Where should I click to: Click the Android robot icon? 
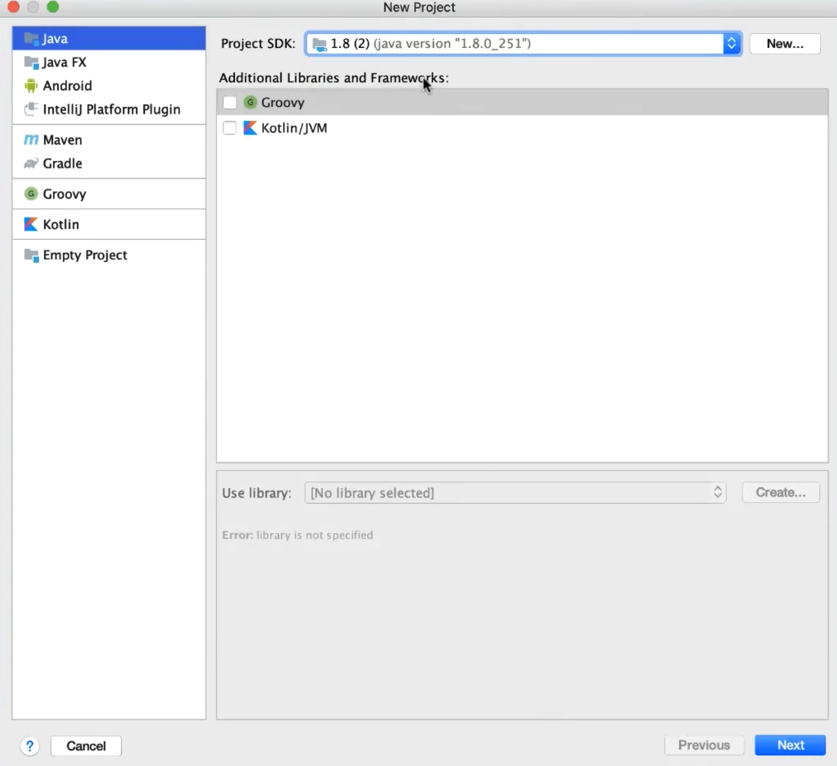tap(31, 85)
